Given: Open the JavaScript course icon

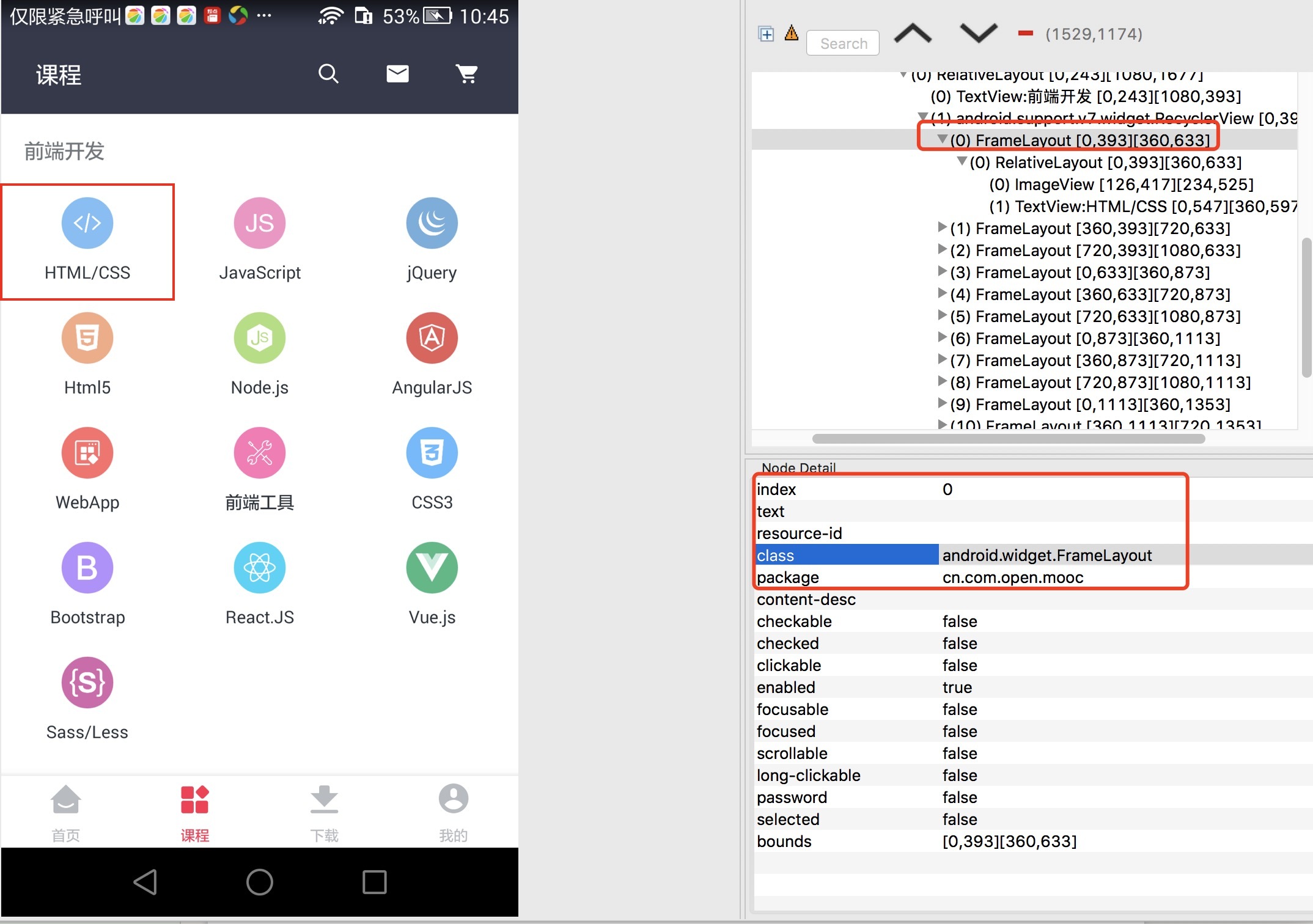Looking at the screenshot, I should point(260,222).
